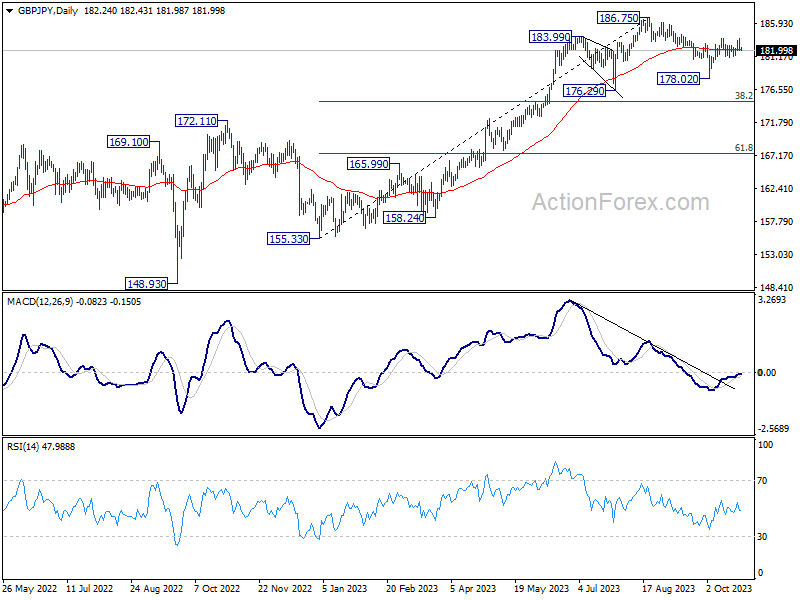Select the RSI(14) 47.9888 indicator label
800x600 pixels.
coord(41,446)
